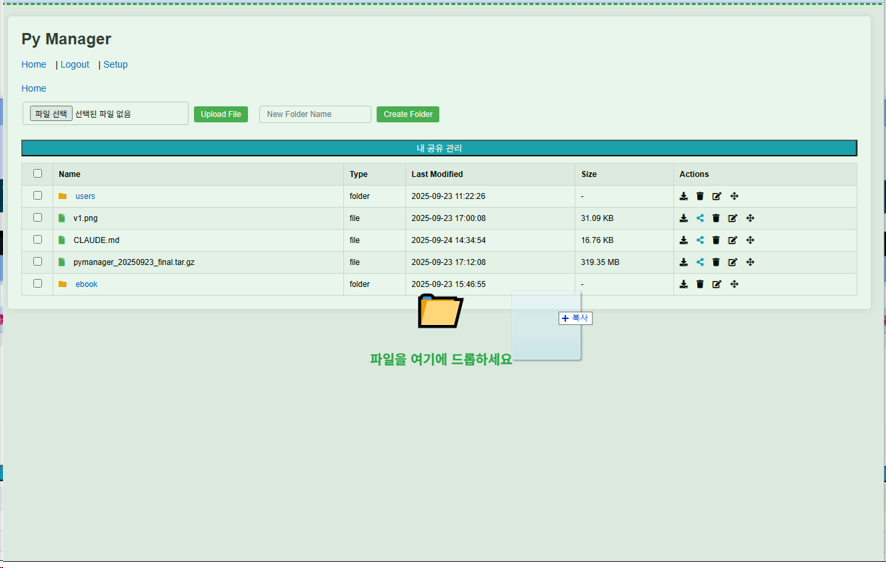
Task: Share the v1.png file
Action: pos(700,218)
